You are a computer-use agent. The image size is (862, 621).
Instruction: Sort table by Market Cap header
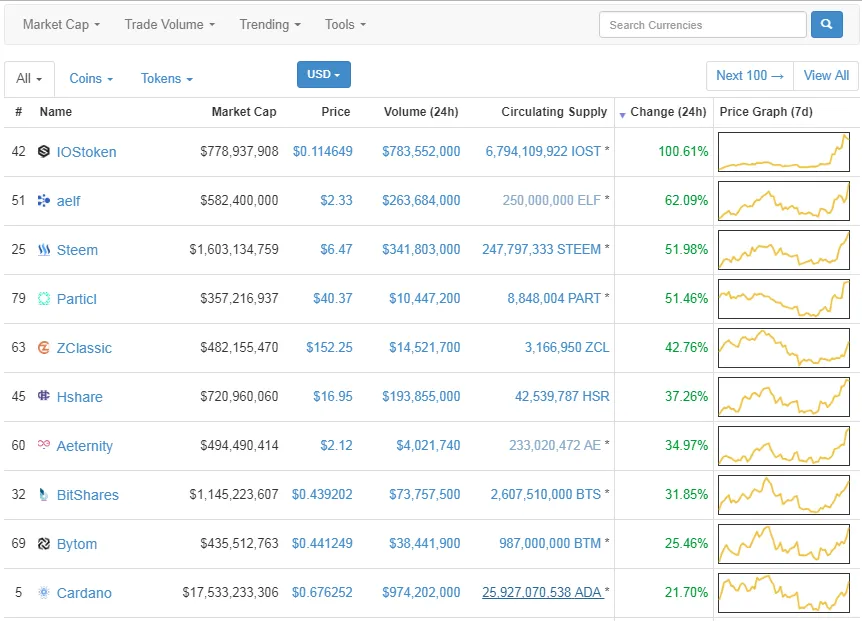click(244, 112)
